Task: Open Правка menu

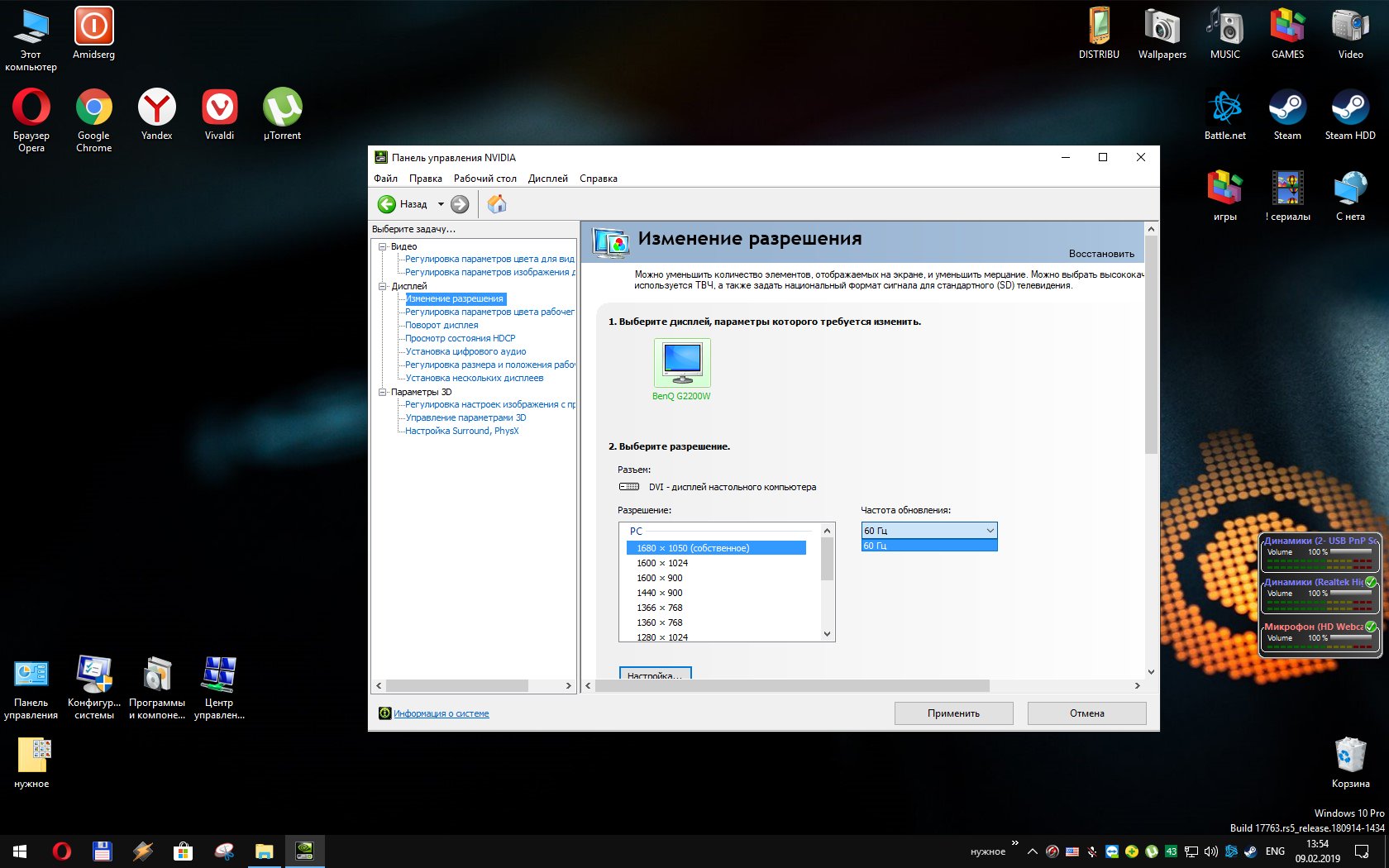Action: [426, 179]
